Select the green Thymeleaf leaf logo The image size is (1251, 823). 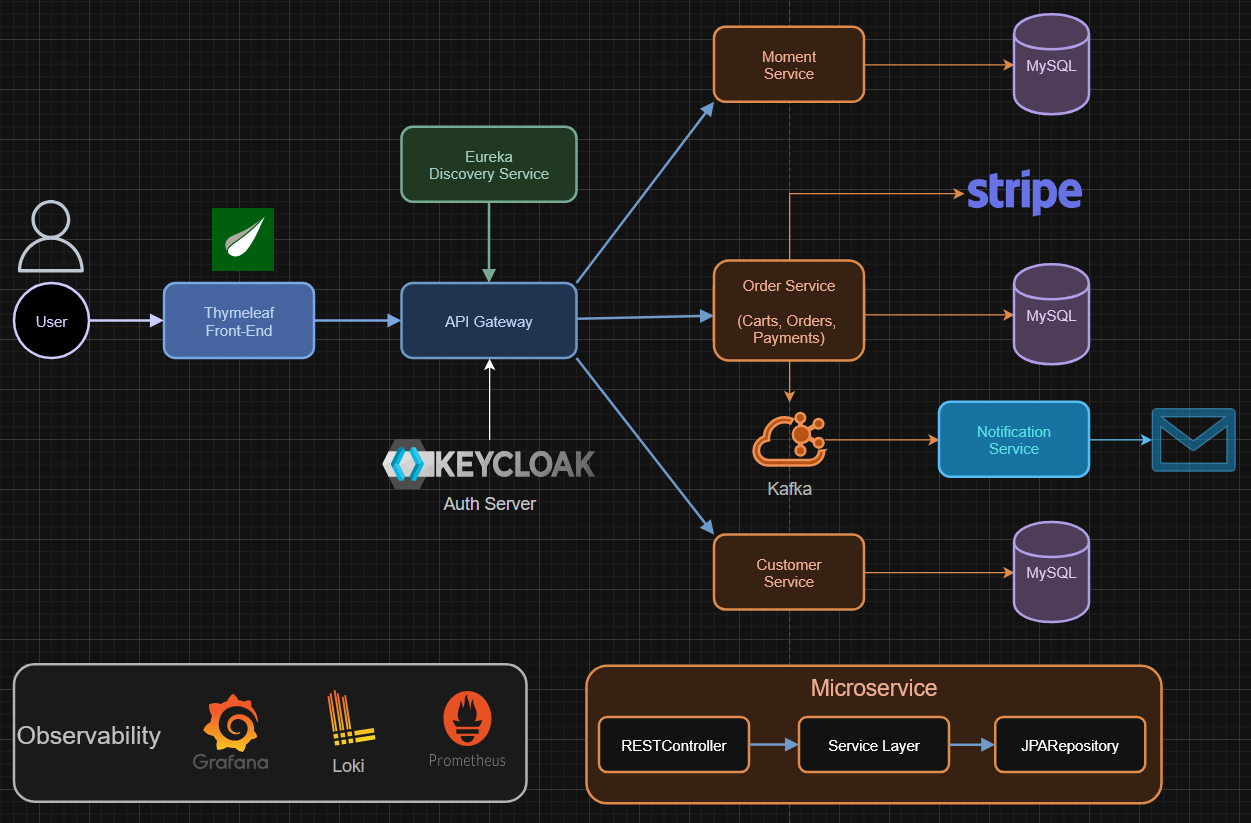coord(243,240)
